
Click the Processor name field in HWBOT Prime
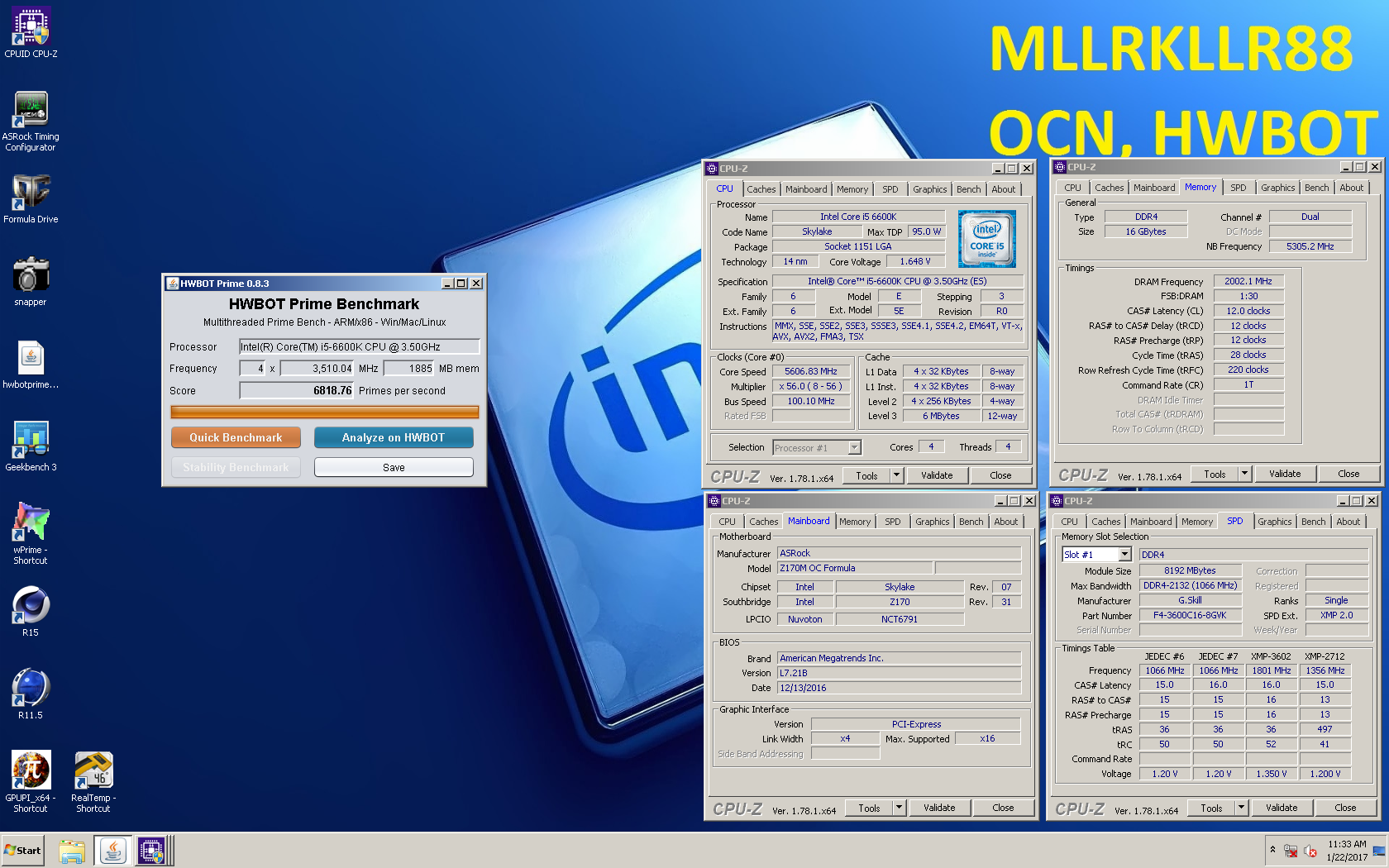pyautogui.click(x=359, y=346)
